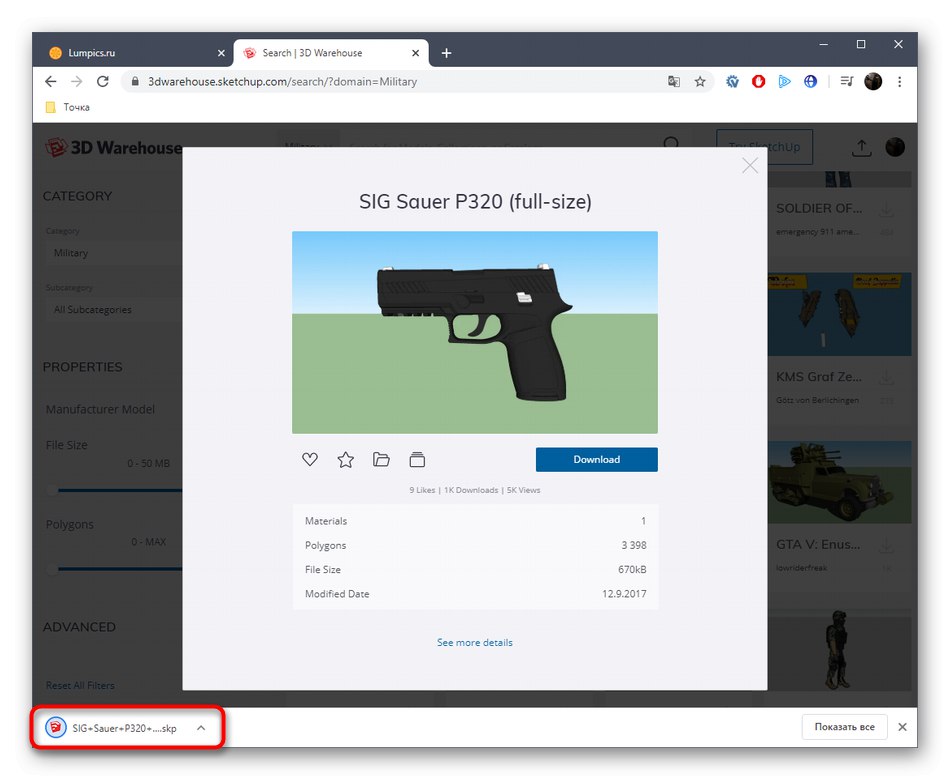Click the globe extension icon
Image resolution: width=950 pixels, height=780 pixels.
coord(811,81)
